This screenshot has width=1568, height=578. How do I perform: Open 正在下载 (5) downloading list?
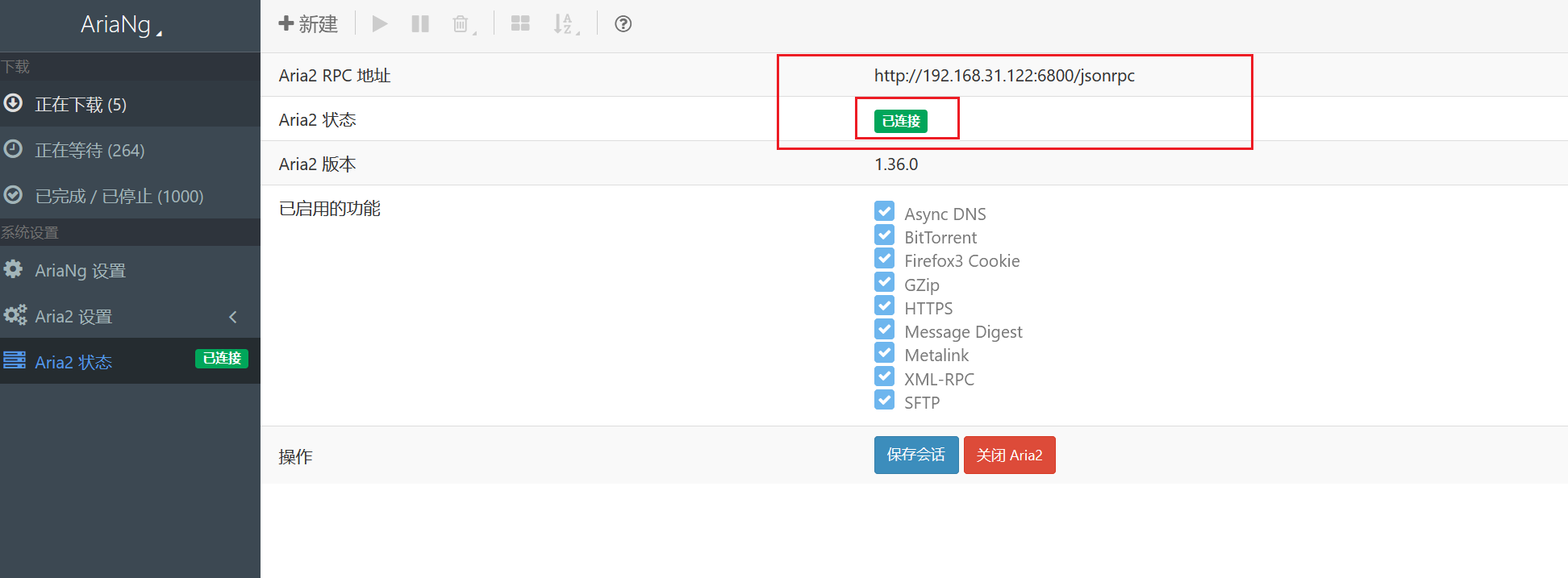click(x=130, y=104)
